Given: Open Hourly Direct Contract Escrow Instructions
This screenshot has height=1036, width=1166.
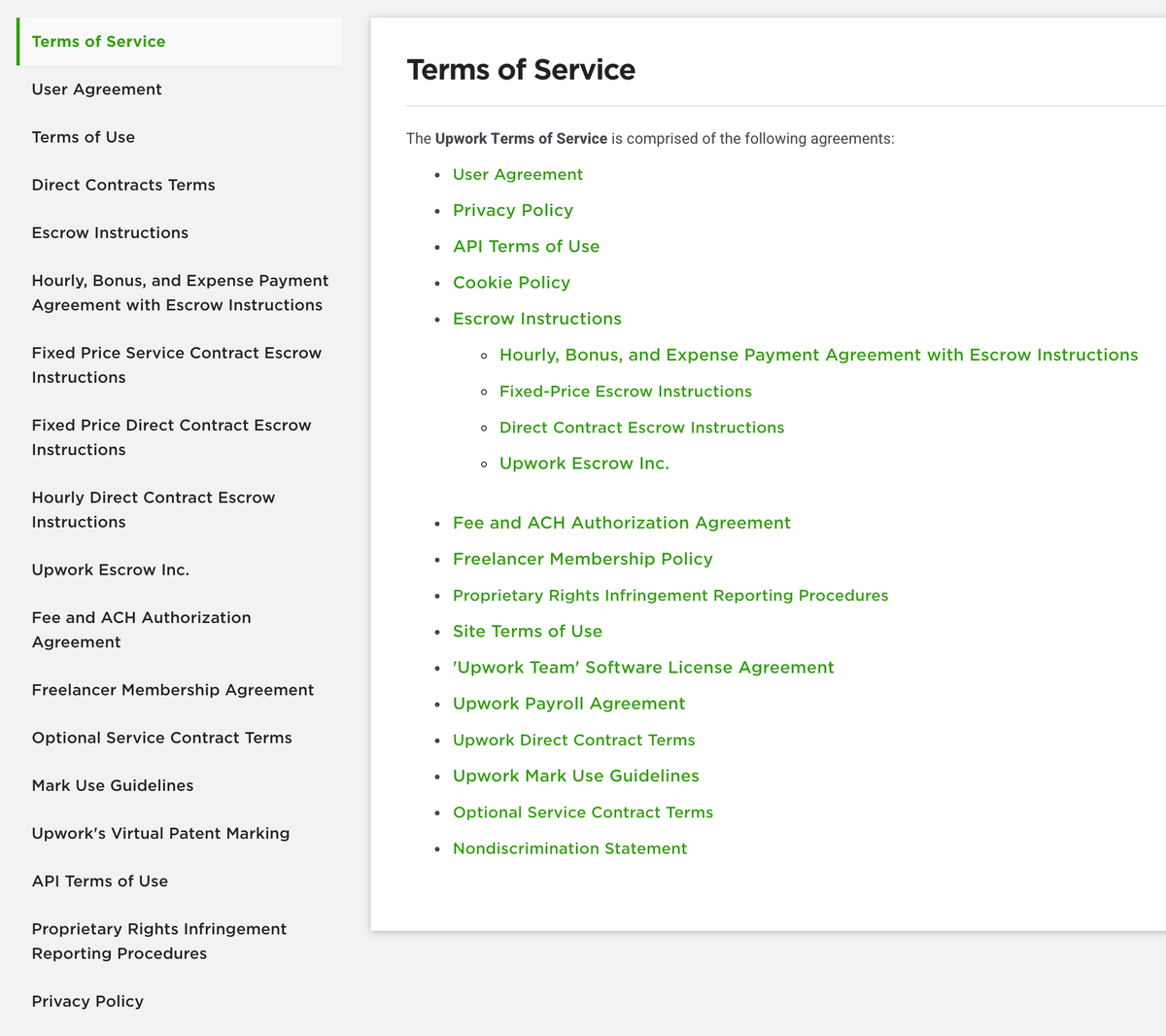Looking at the screenshot, I should click(154, 509).
